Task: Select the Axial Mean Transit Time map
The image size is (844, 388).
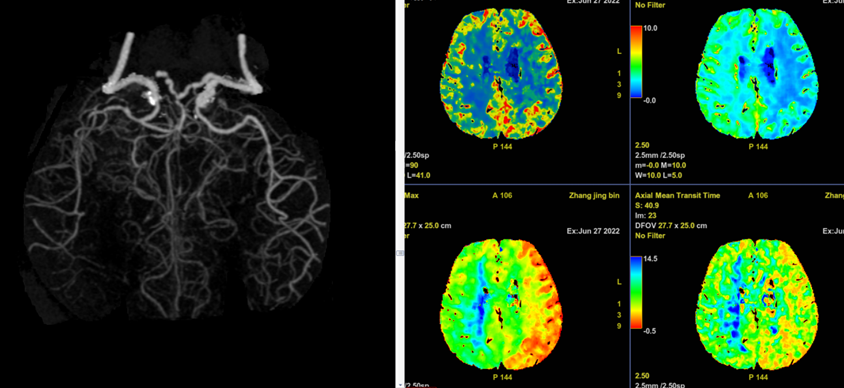Action: click(x=758, y=306)
